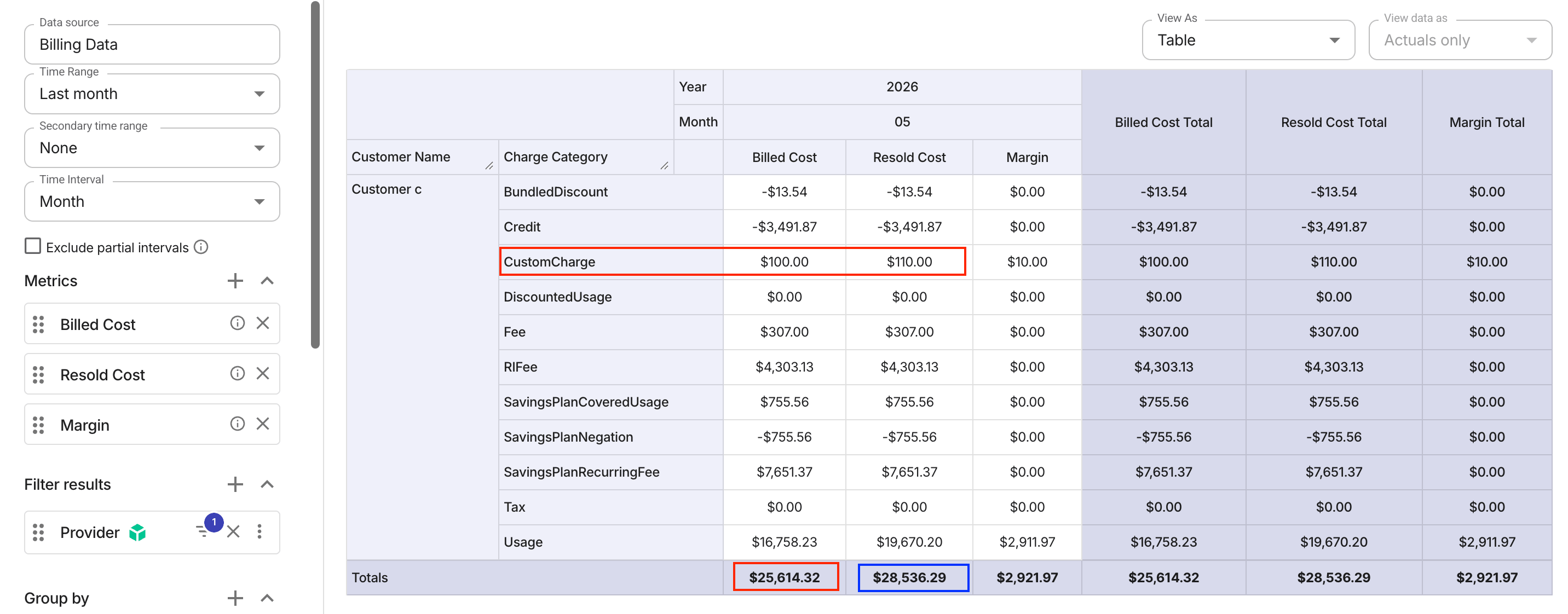Click Customer Name column resize handle
This screenshot has width=1568, height=614.
(x=489, y=165)
